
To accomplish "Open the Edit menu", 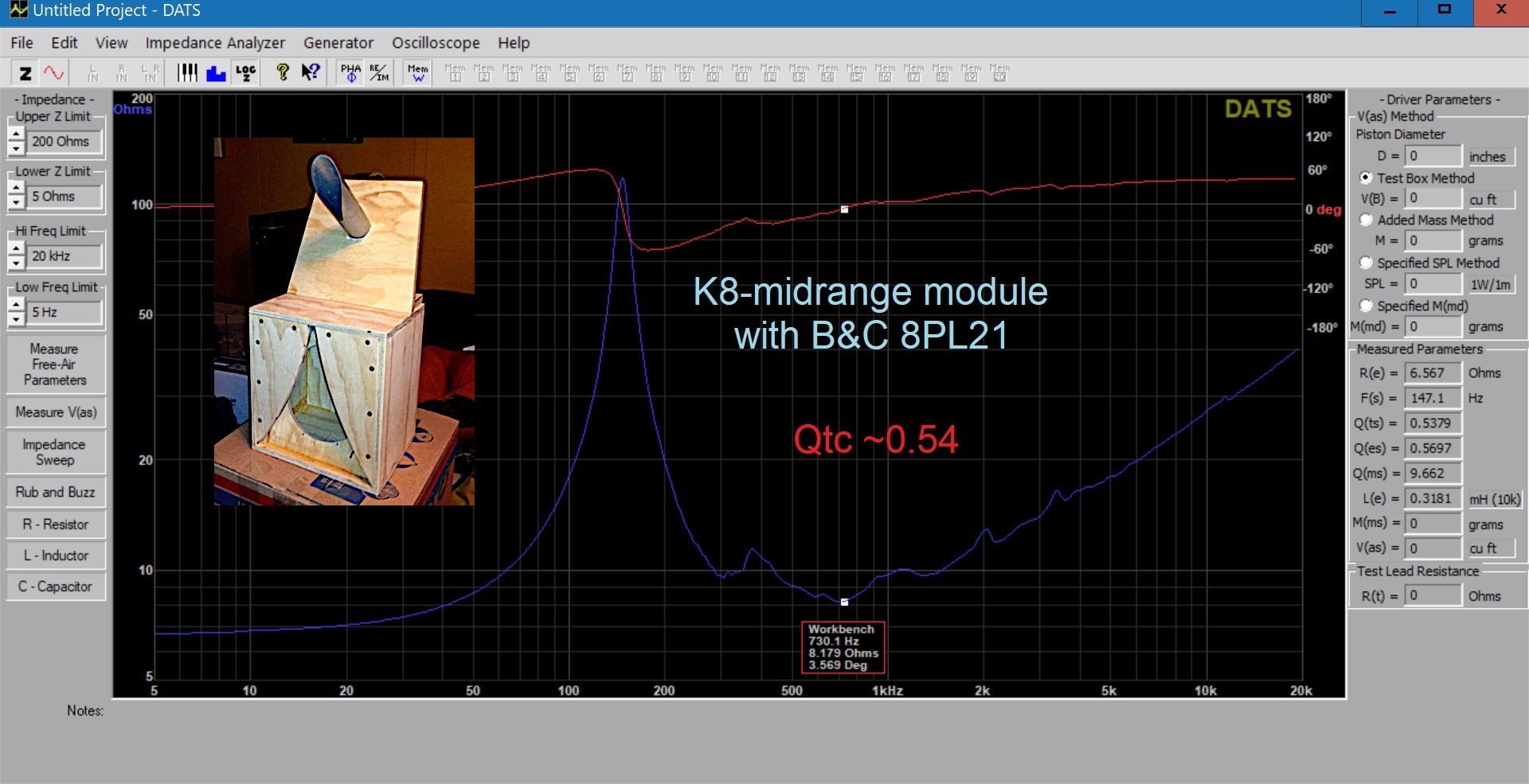I will (65, 43).
